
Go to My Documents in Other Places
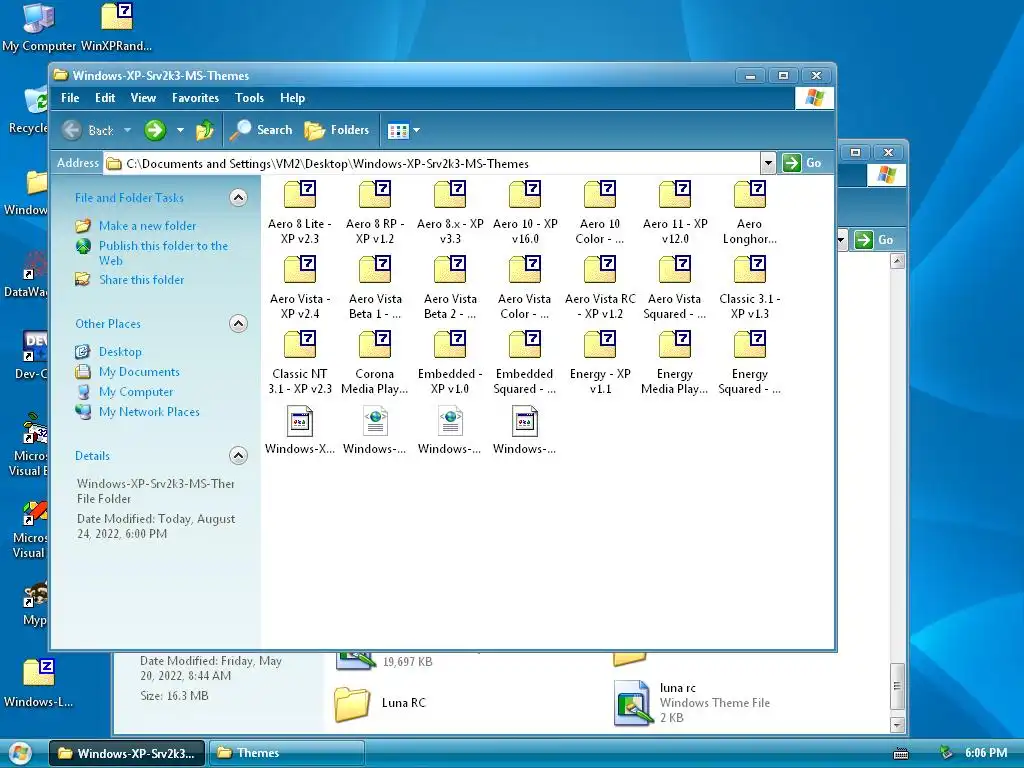139,372
